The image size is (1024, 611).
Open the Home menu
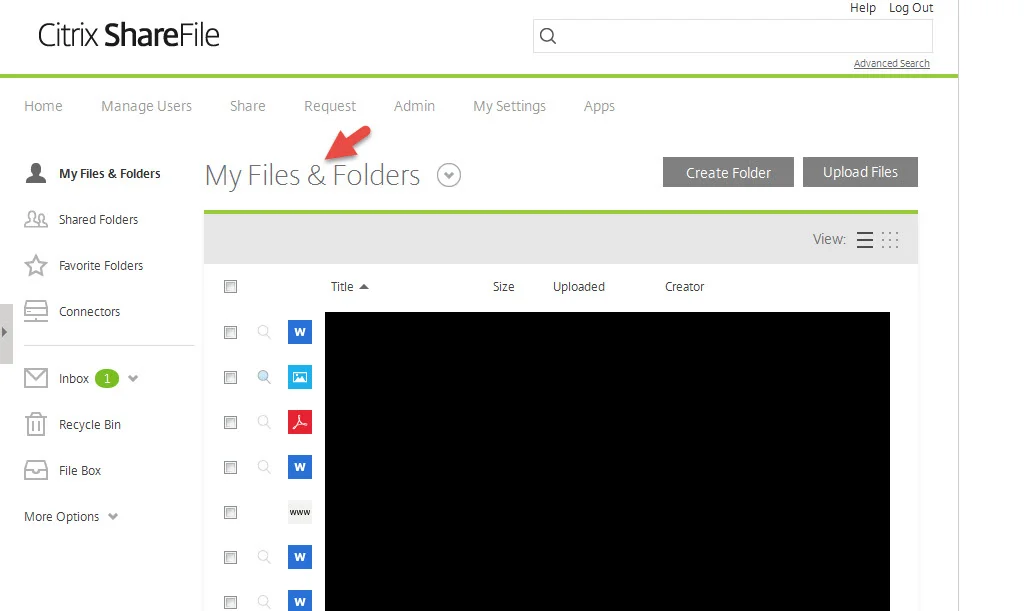43,106
